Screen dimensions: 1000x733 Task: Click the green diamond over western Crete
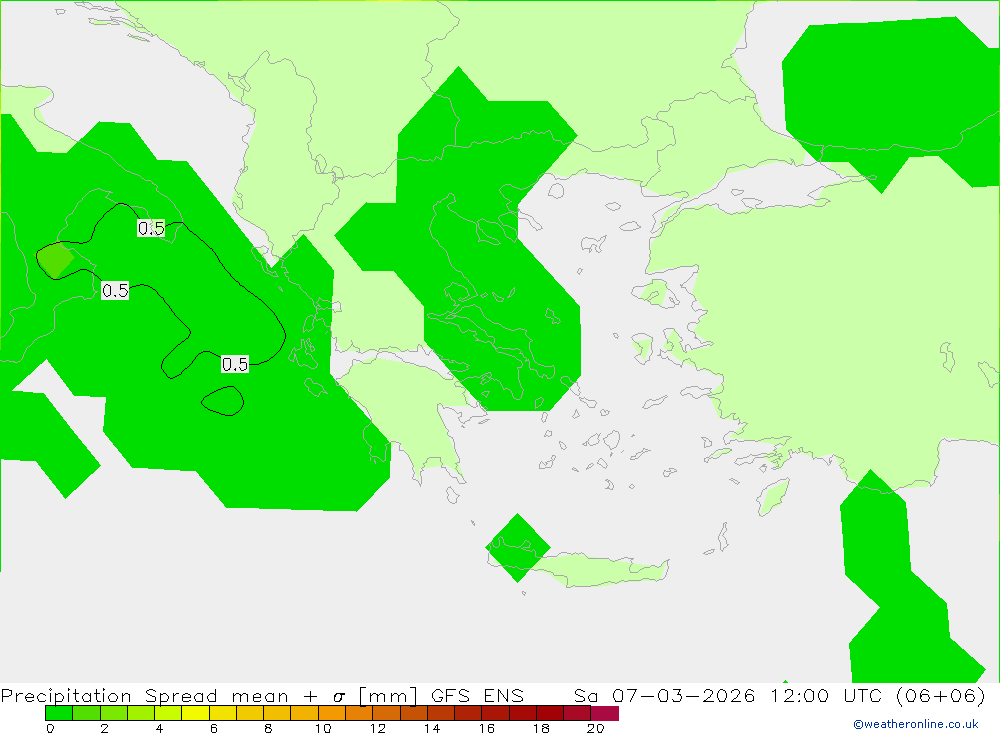point(518,548)
